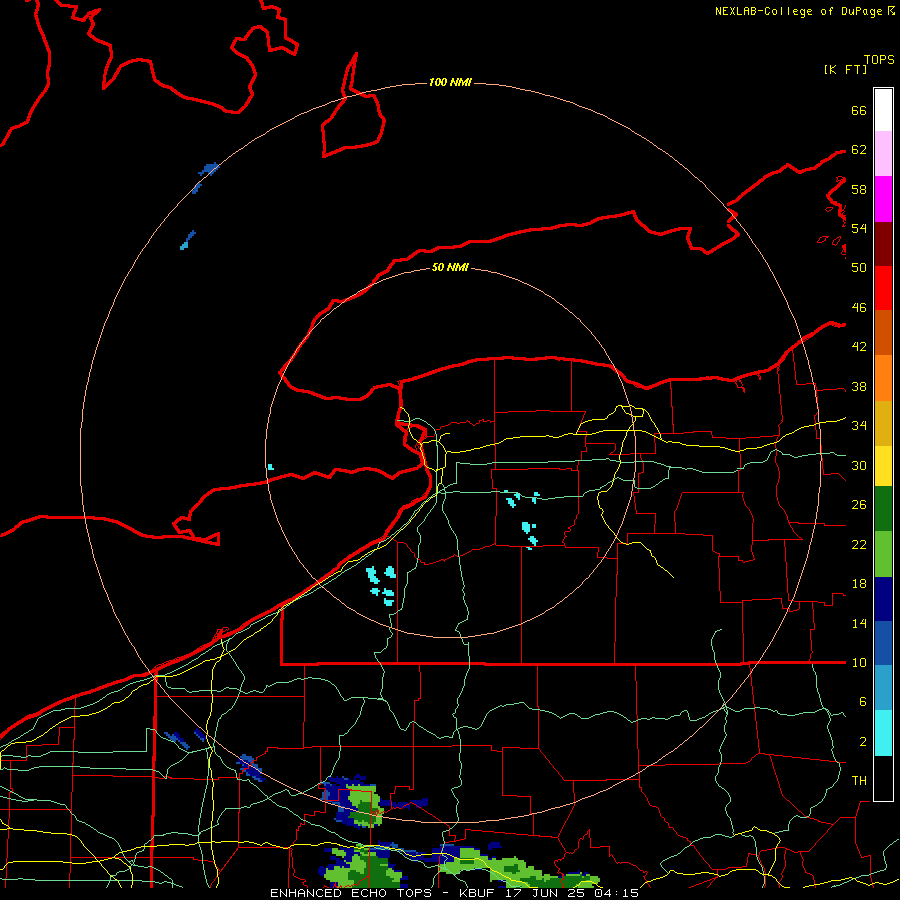The width and height of the screenshot is (900, 900).
Task: Select the 34 legend value
Action: pos(859,425)
